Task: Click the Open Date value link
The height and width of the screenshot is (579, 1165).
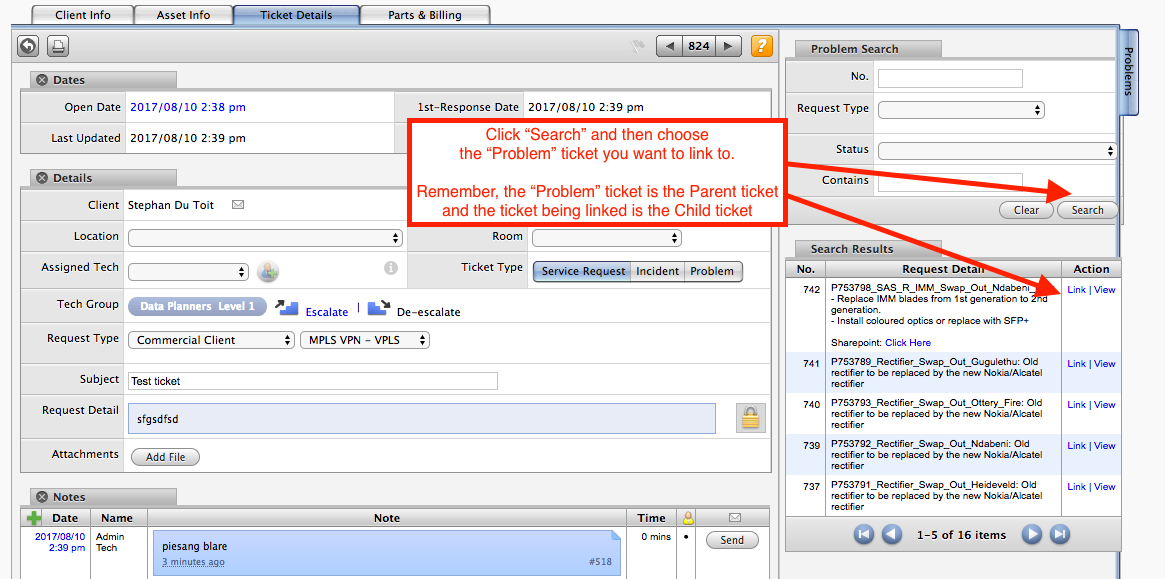Action: (x=188, y=107)
